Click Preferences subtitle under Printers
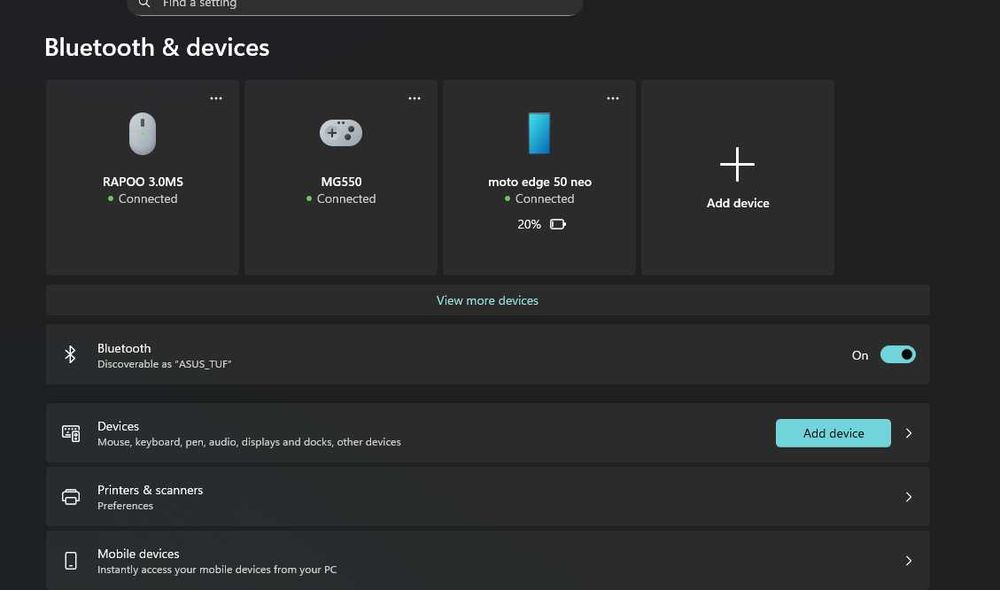This screenshot has height=590, width=1000. (125, 506)
